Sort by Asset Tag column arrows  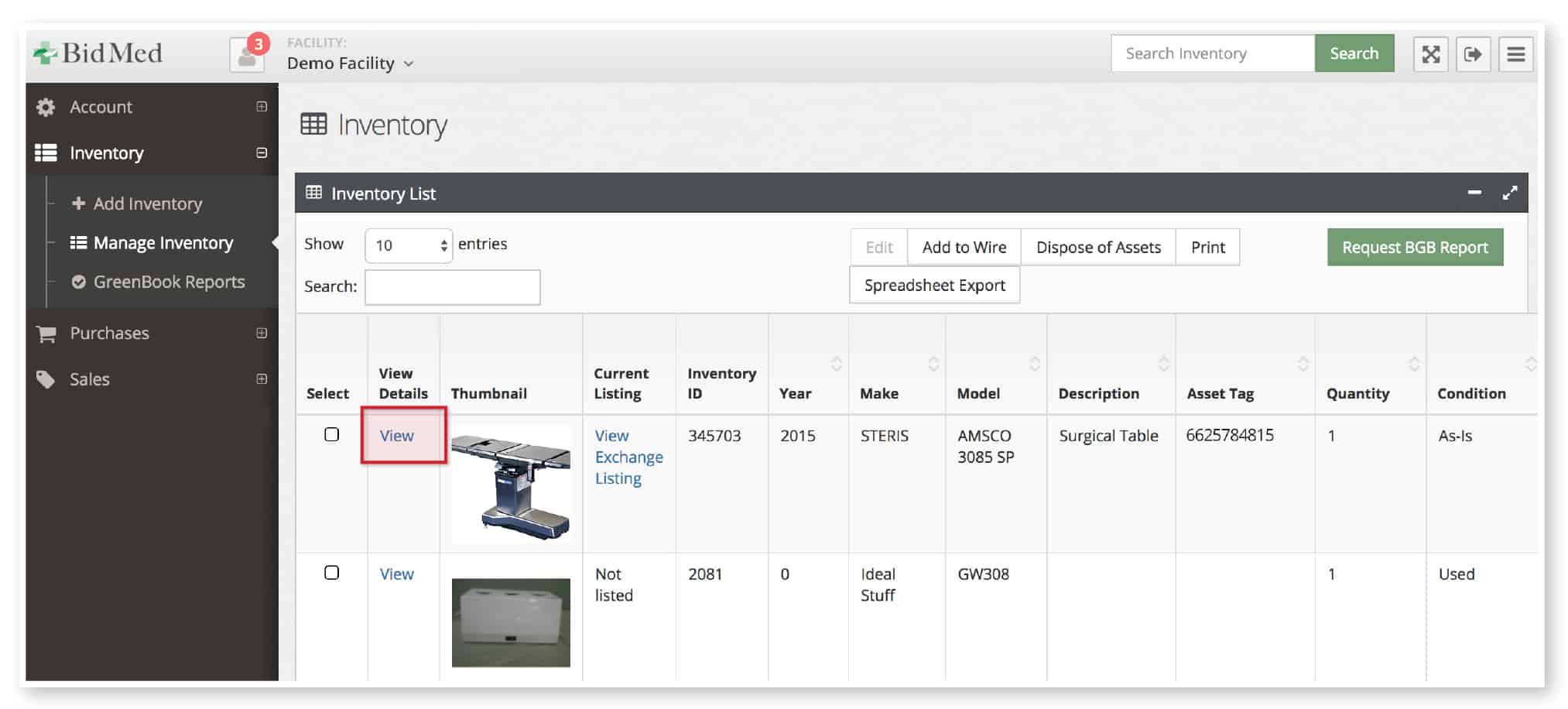coord(1303,364)
